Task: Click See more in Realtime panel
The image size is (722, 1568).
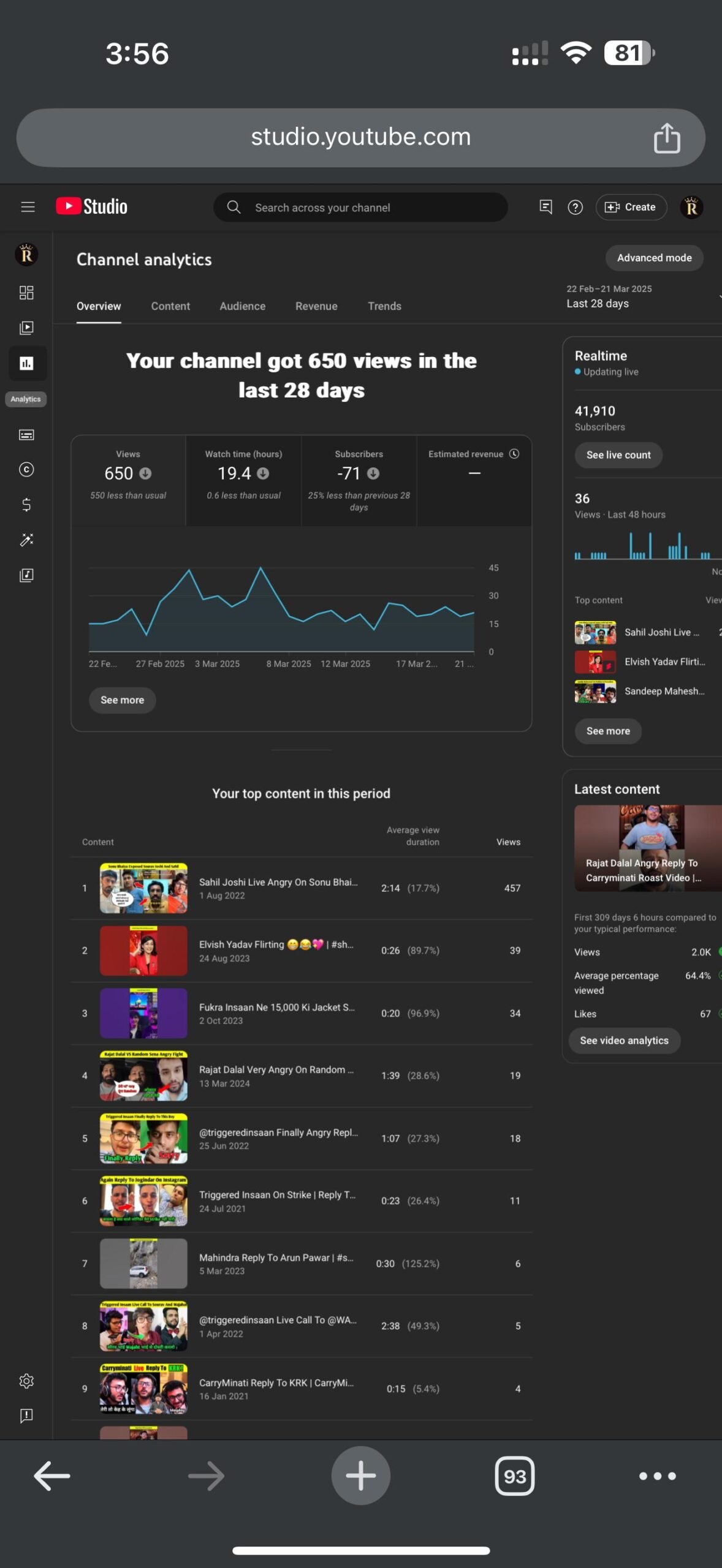Action: pyautogui.click(x=608, y=731)
